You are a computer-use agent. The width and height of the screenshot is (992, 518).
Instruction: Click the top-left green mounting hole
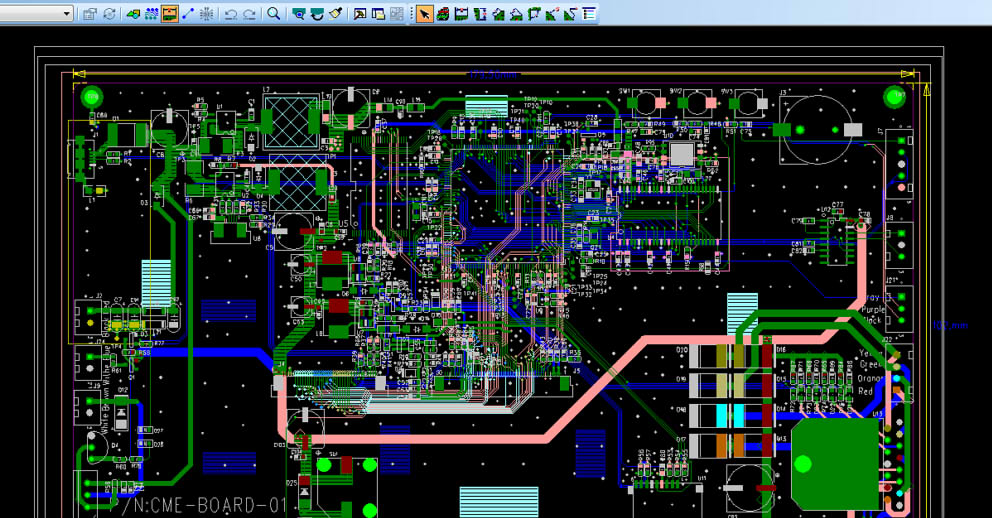tap(91, 97)
